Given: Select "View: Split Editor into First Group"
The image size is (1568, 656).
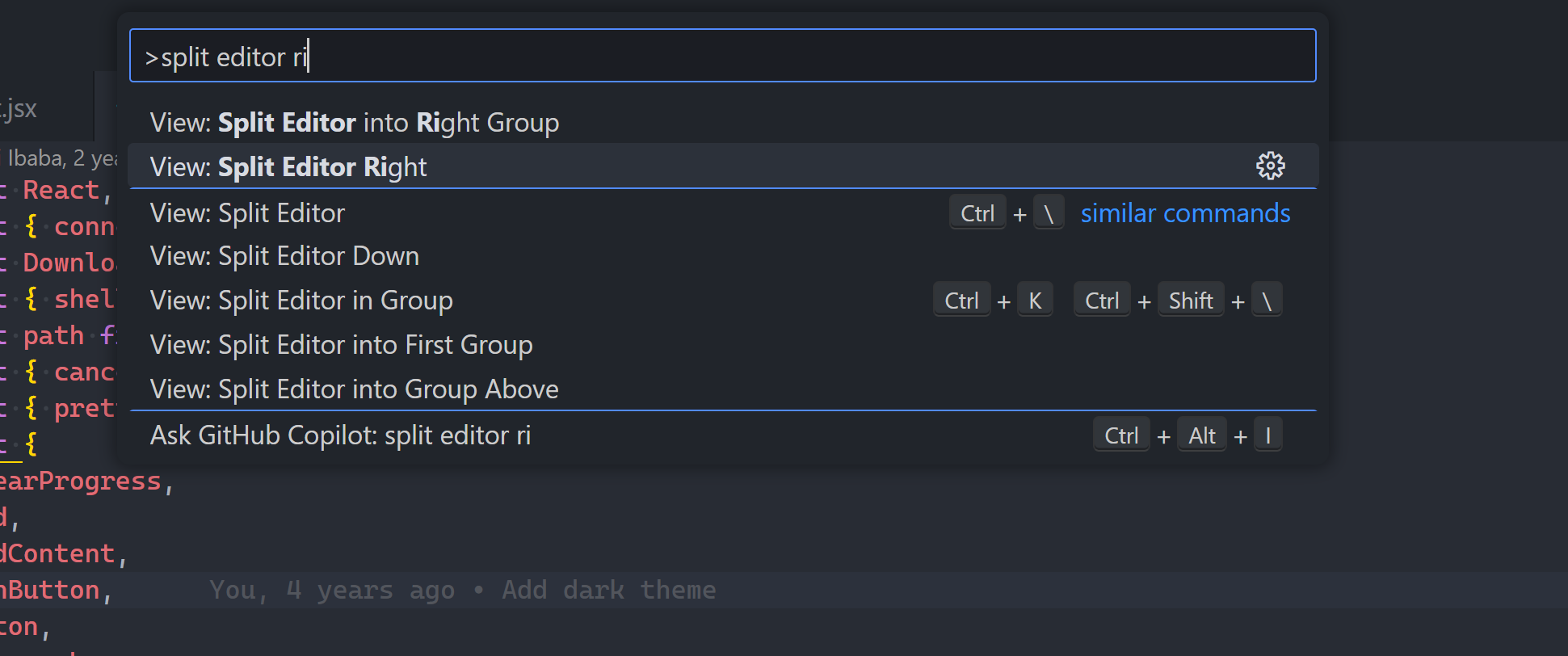Looking at the screenshot, I should [341, 345].
